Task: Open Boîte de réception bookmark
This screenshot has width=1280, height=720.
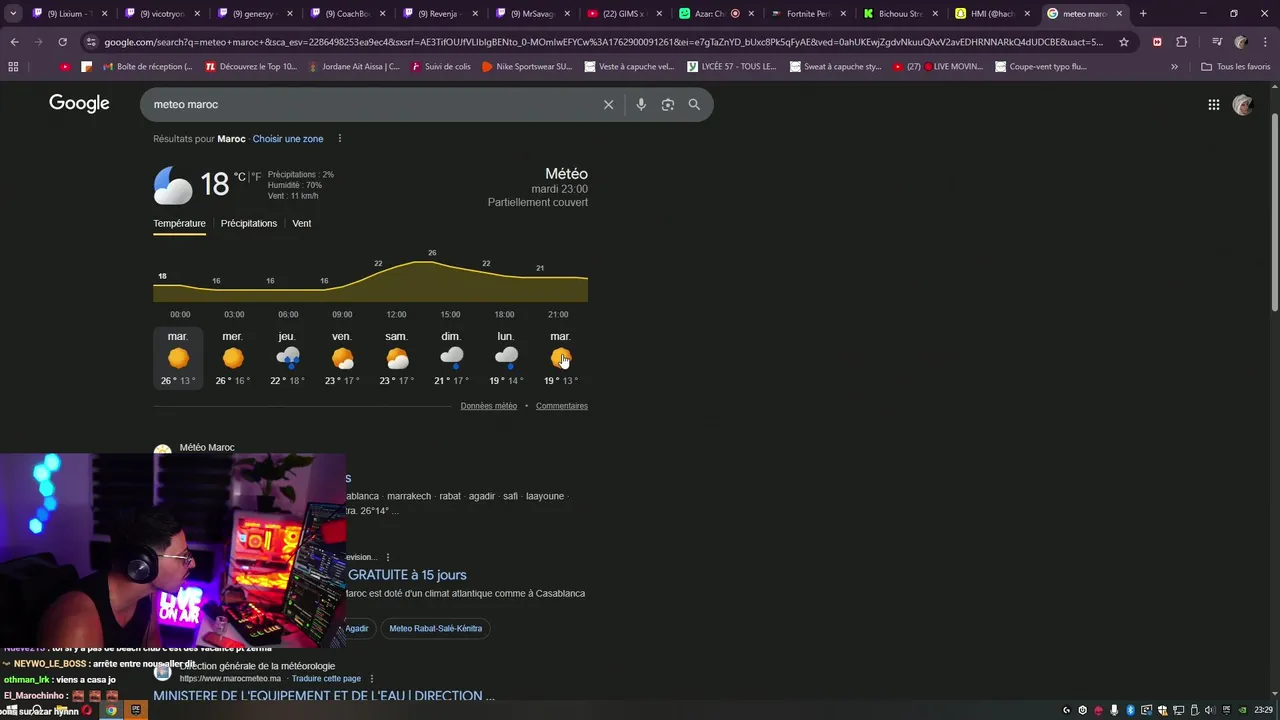Action: [146, 66]
